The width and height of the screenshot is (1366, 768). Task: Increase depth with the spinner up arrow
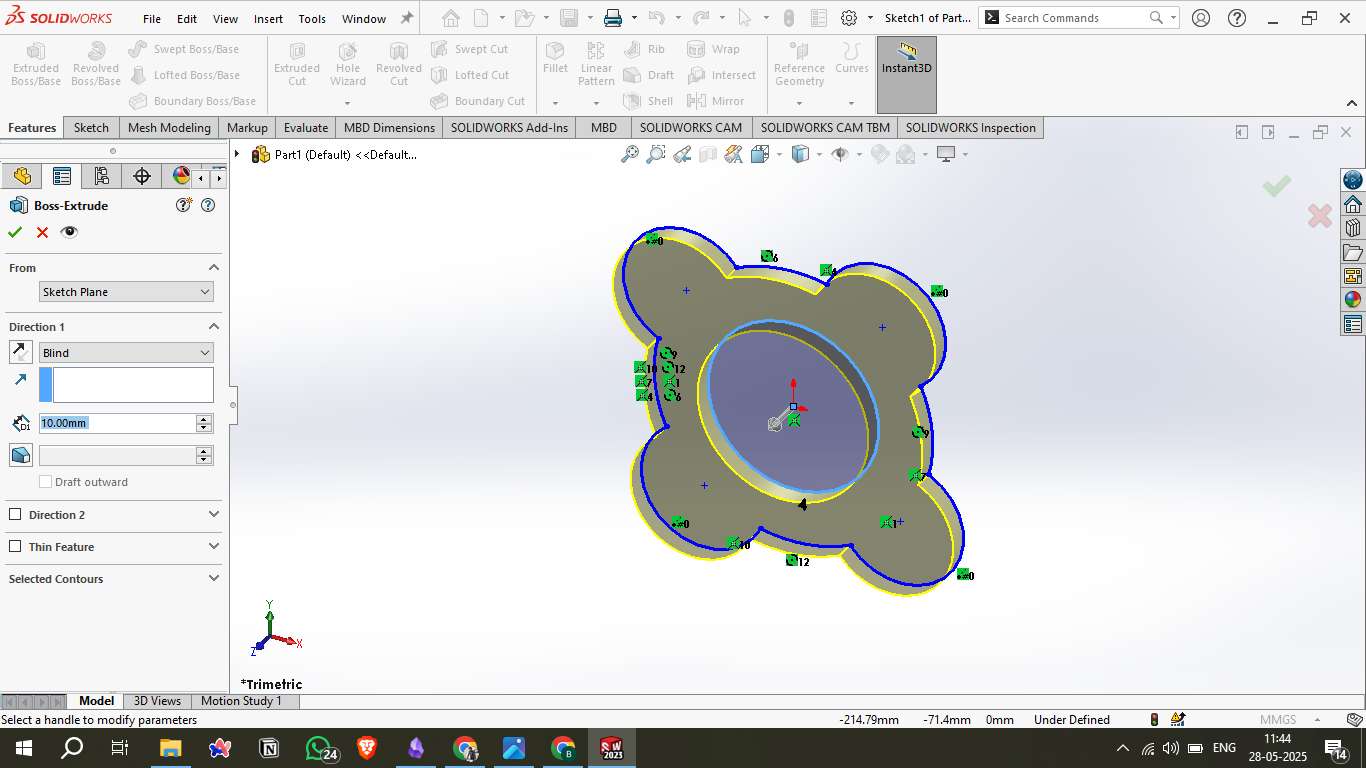tap(205, 419)
